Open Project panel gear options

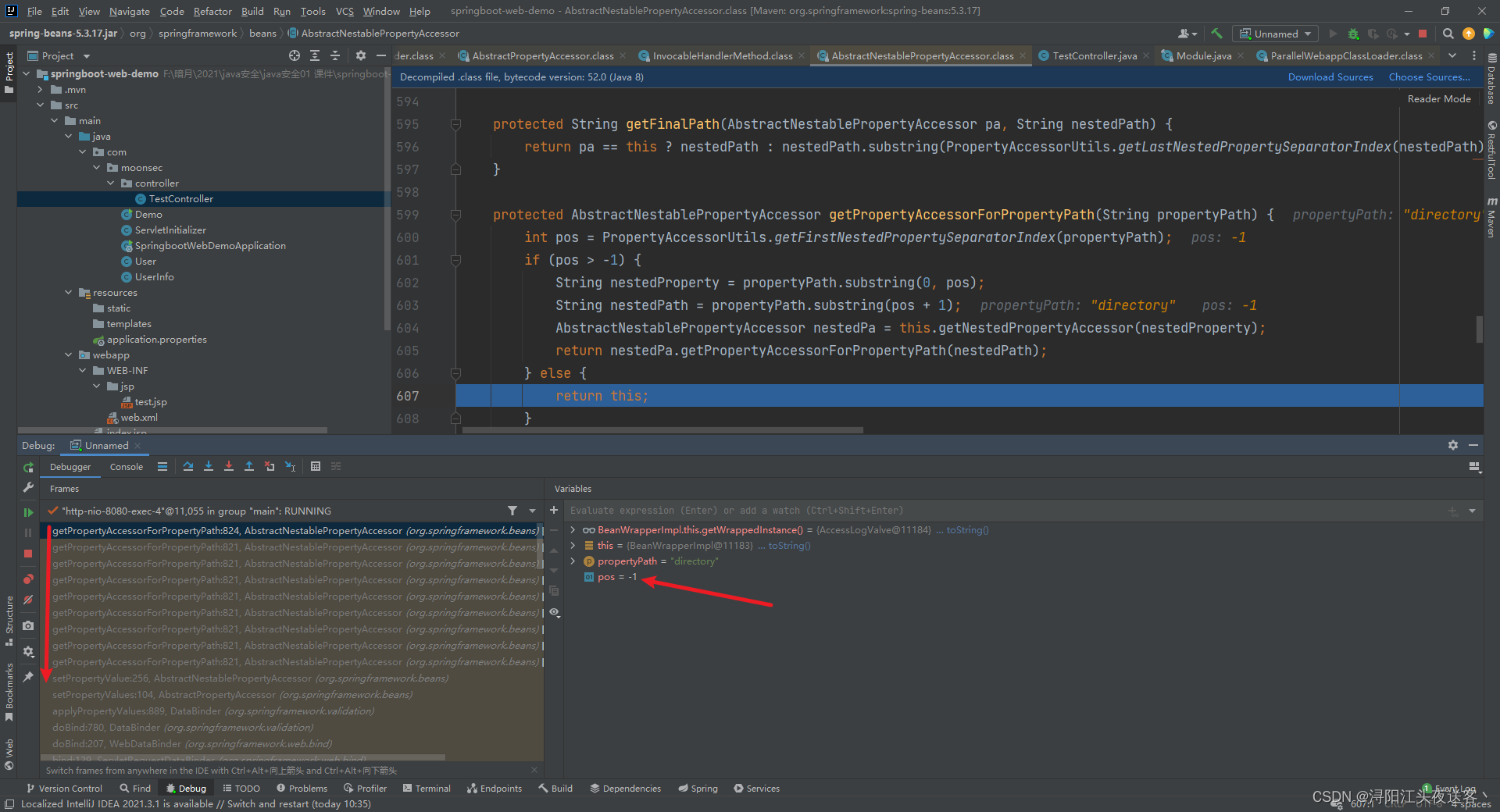point(360,55)
